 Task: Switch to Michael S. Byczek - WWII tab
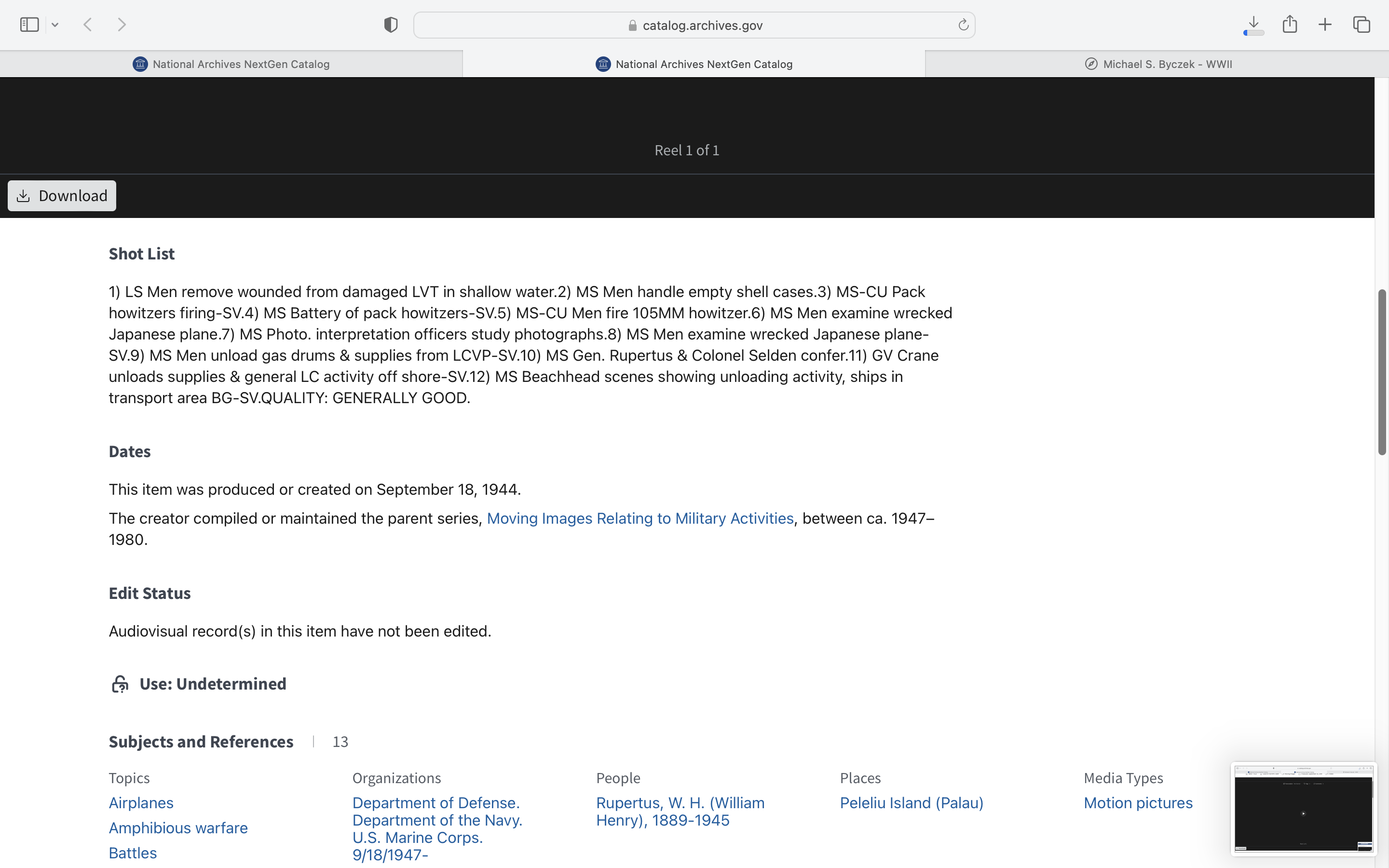point(1157,64)
